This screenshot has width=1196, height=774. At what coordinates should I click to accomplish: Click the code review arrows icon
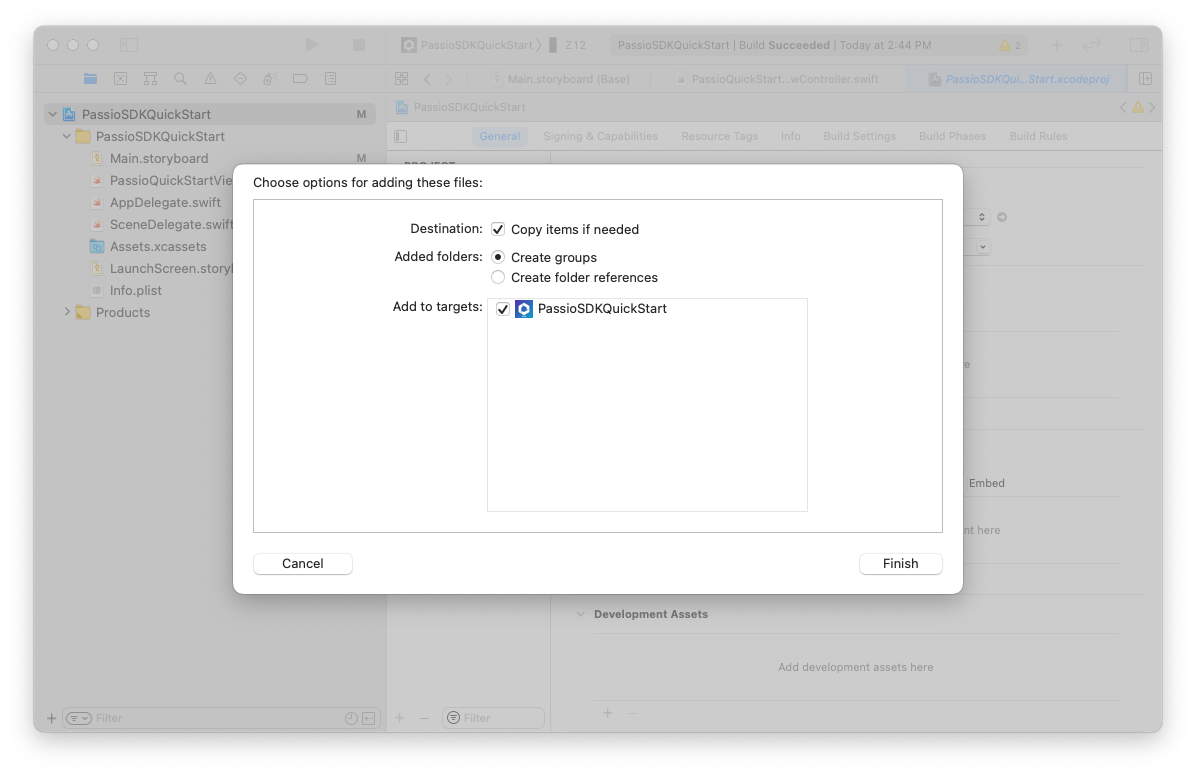coord(1092,45)
